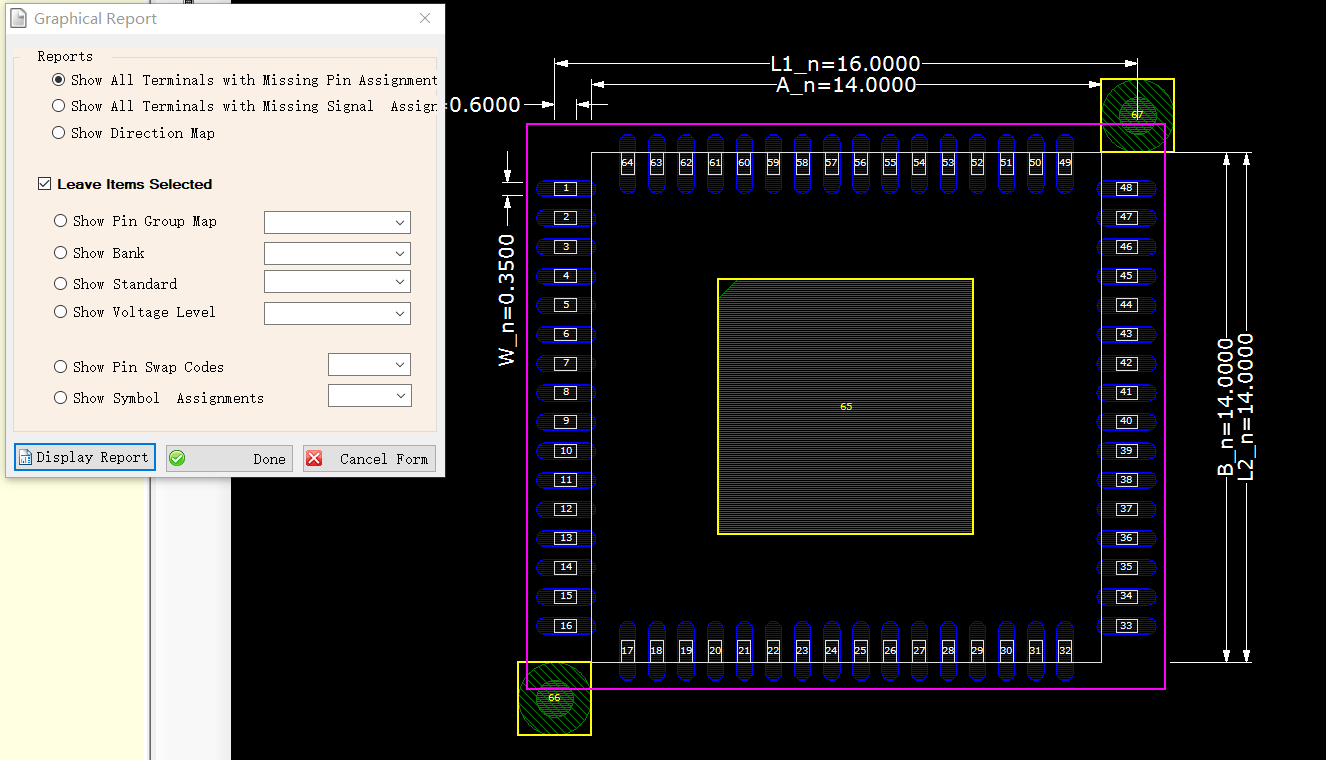Click the Display Report button
1326x760 pixels.
(x=84, y=457)
